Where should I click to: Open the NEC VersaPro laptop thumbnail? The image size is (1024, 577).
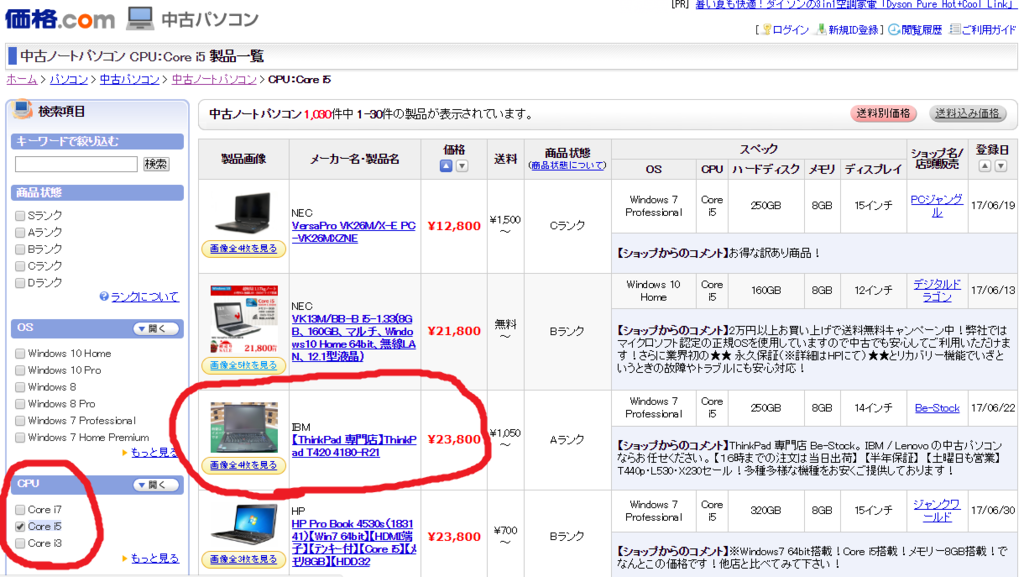[243, 211]
